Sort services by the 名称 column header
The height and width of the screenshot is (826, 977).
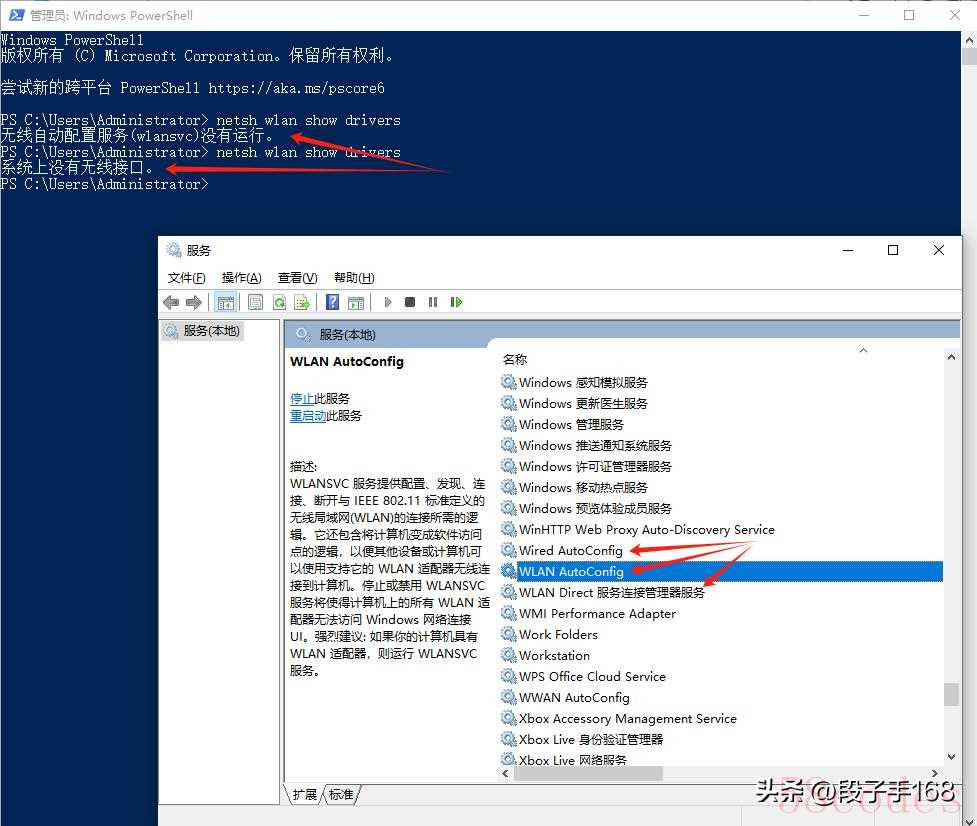coord(515,359)
